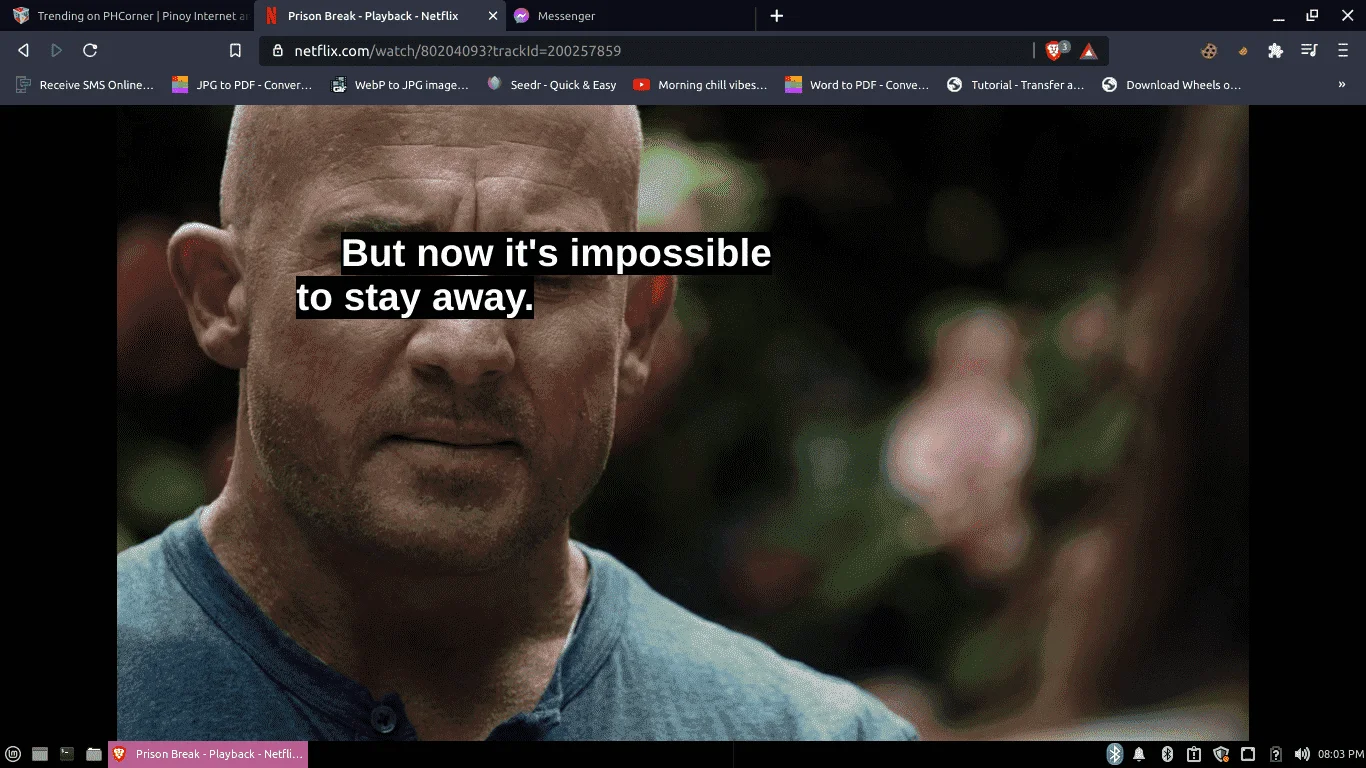Open the Brave main hamburger menu
The height and width of the screenshot is (768, 1366).
(x=1343, y=51)
